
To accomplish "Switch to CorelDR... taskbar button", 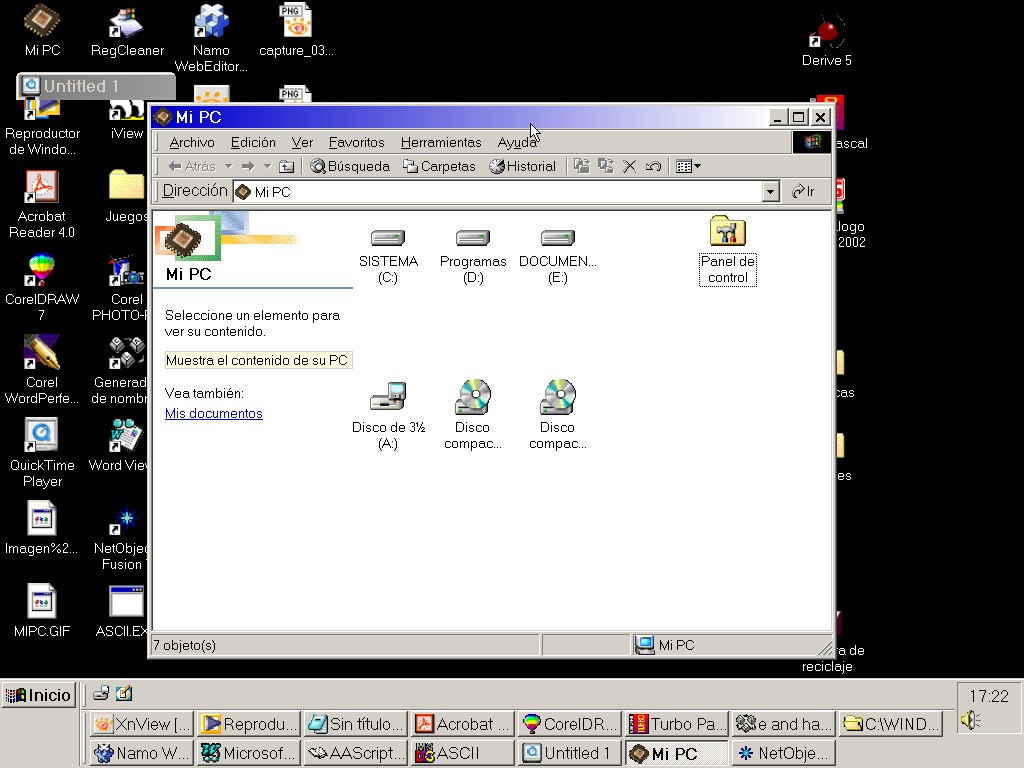I will [x=570, y=724].
